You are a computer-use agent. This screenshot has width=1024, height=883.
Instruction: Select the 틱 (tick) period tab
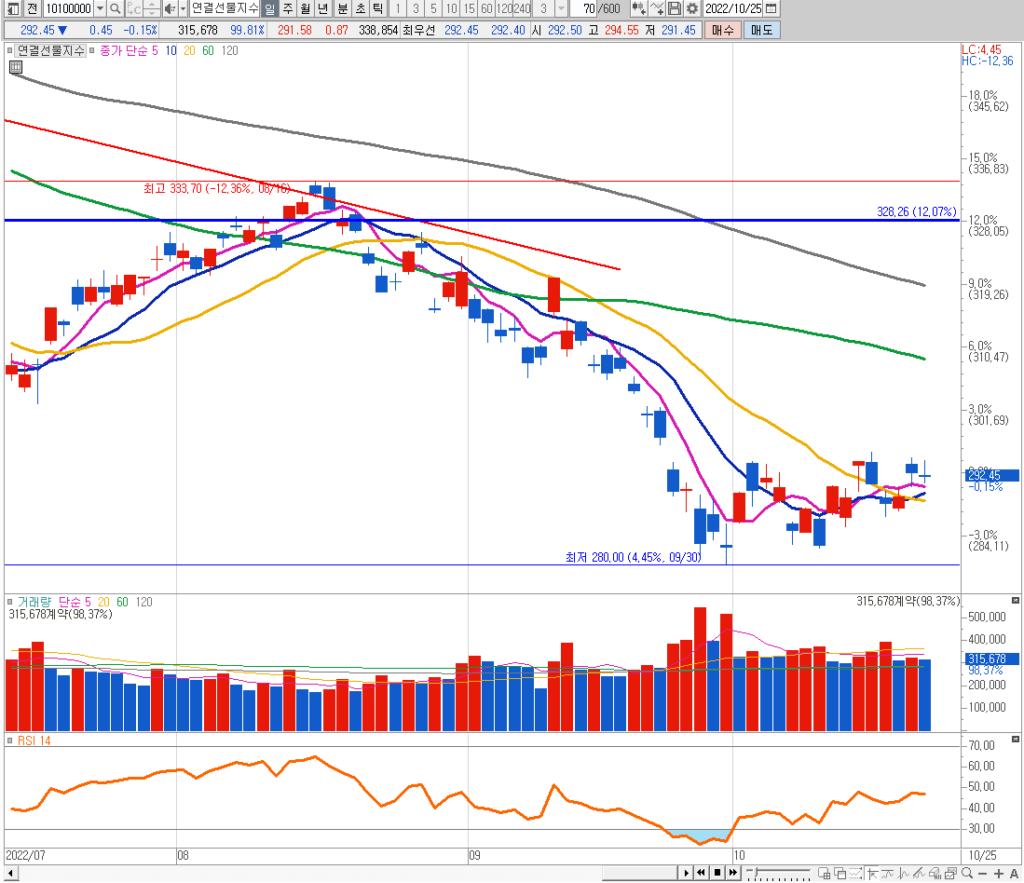point(377,9)
